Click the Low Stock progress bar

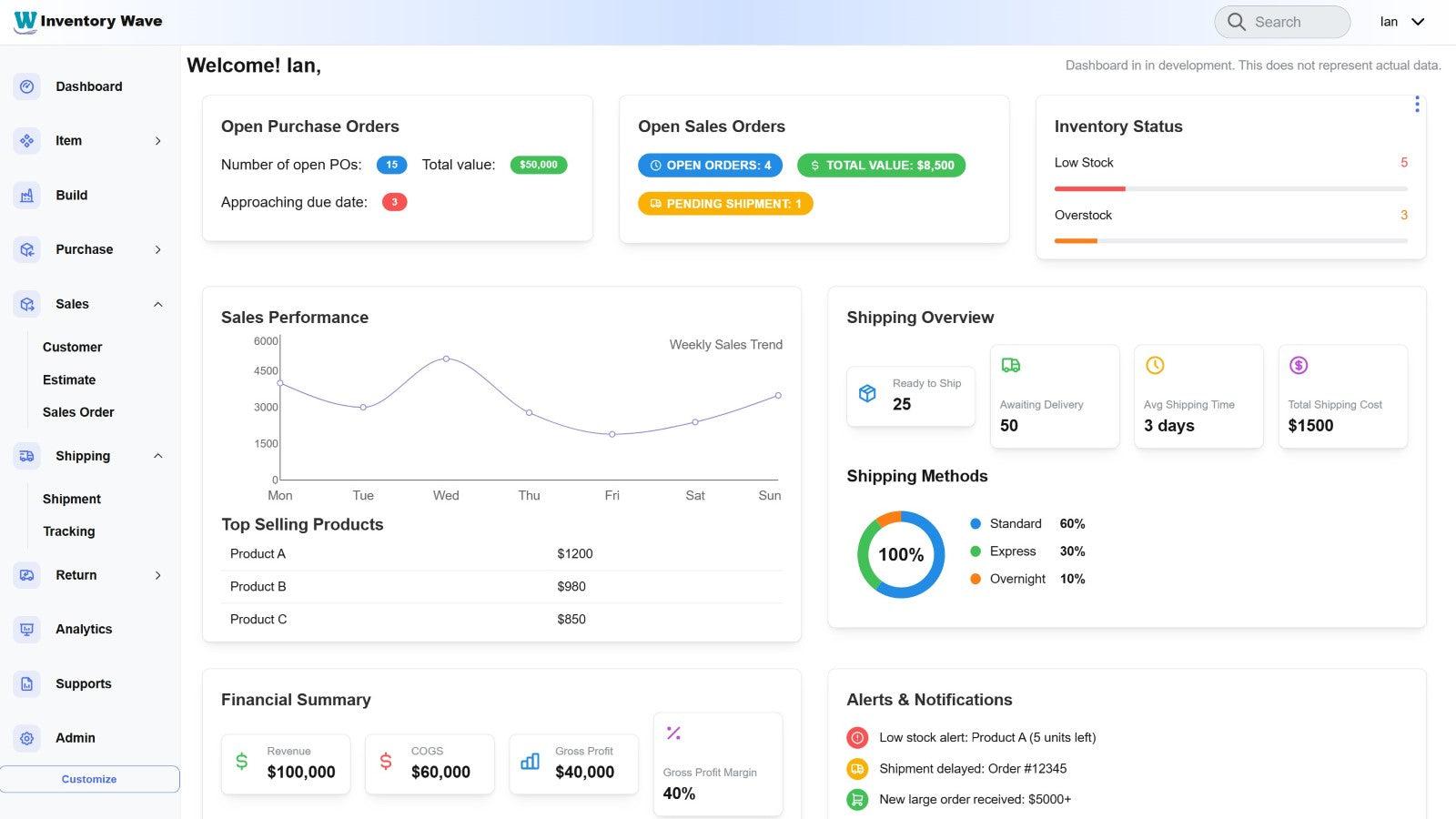[x=1230, y=188]
